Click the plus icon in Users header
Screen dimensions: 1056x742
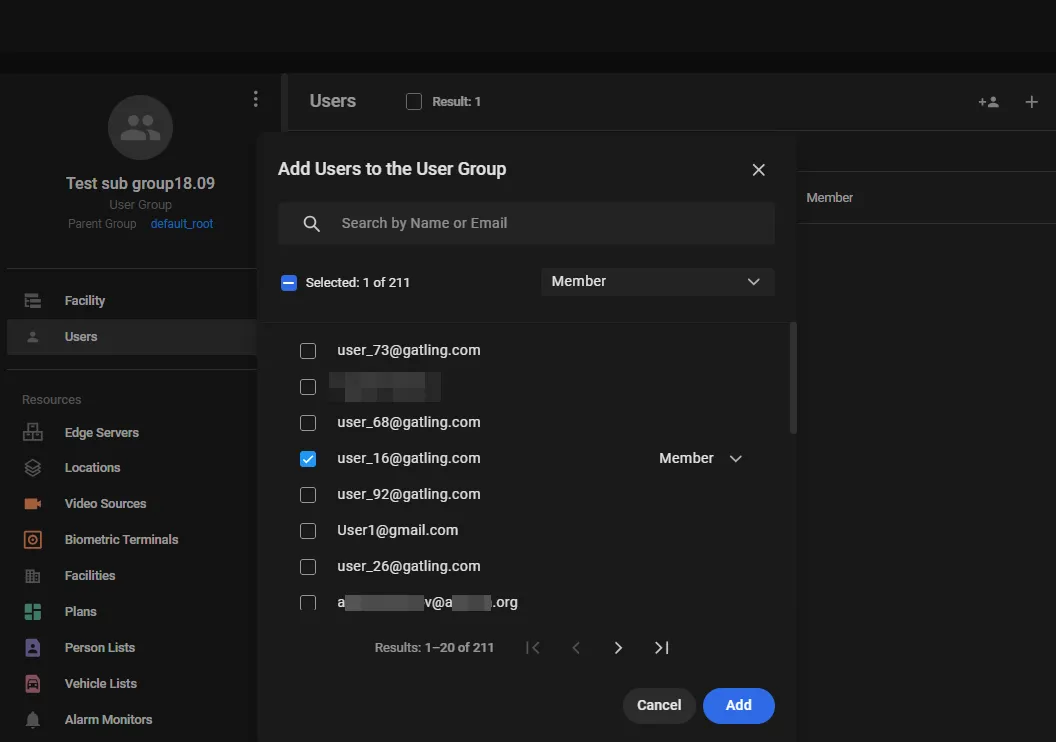click(x=1031, y=102)
